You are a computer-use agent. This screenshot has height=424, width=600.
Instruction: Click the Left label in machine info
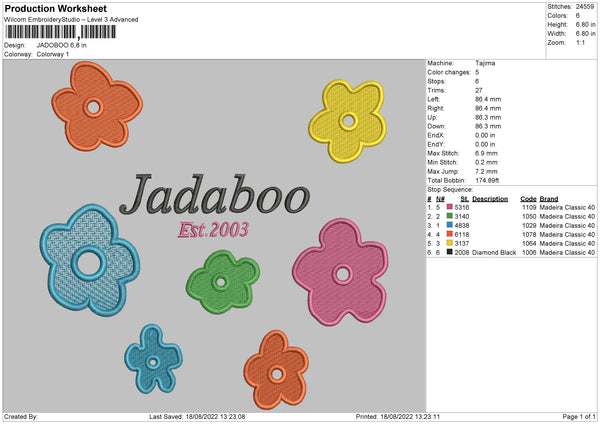tap(433, 99)
